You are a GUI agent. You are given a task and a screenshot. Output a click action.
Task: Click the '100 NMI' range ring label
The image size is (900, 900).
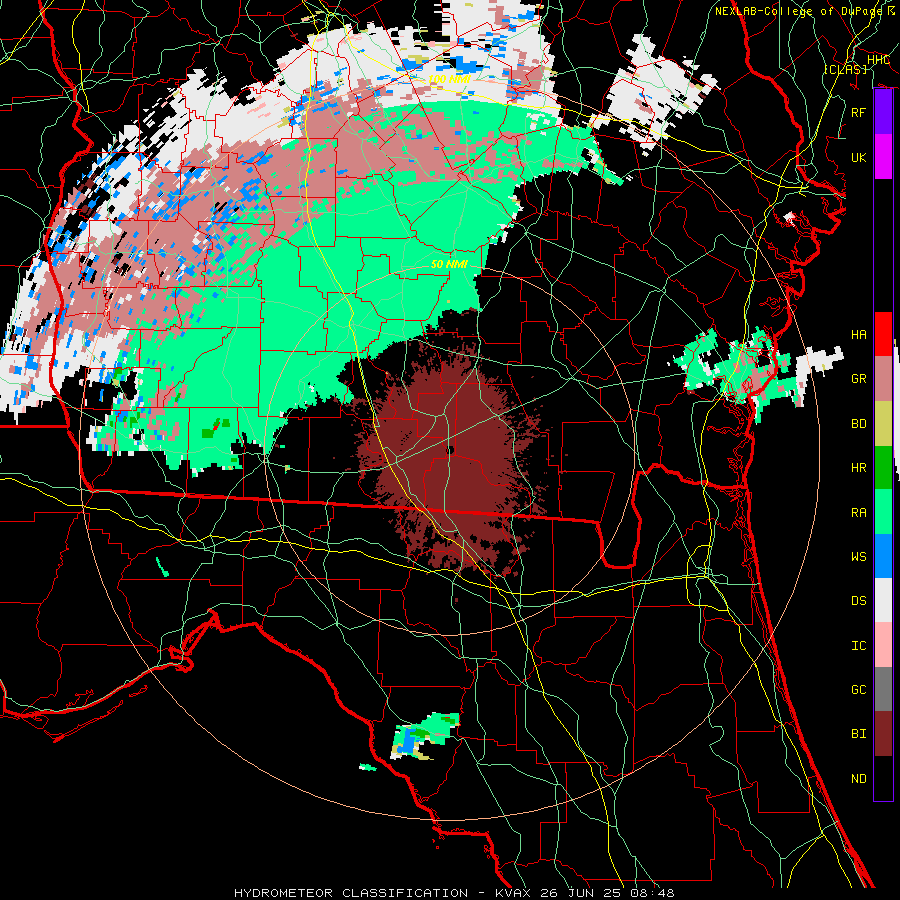coord(449,79)
